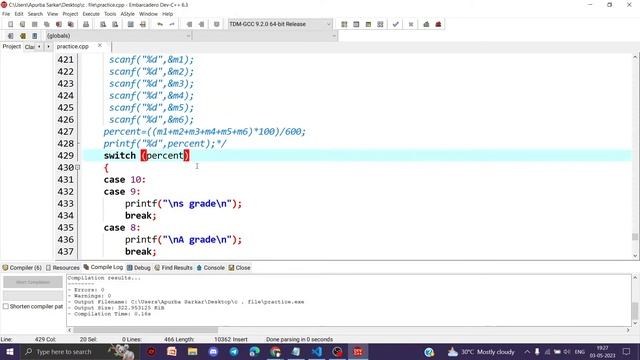Click the Compile toolbar icon
The height and width of the screenshot is (360, 640).
click(344, 24)
